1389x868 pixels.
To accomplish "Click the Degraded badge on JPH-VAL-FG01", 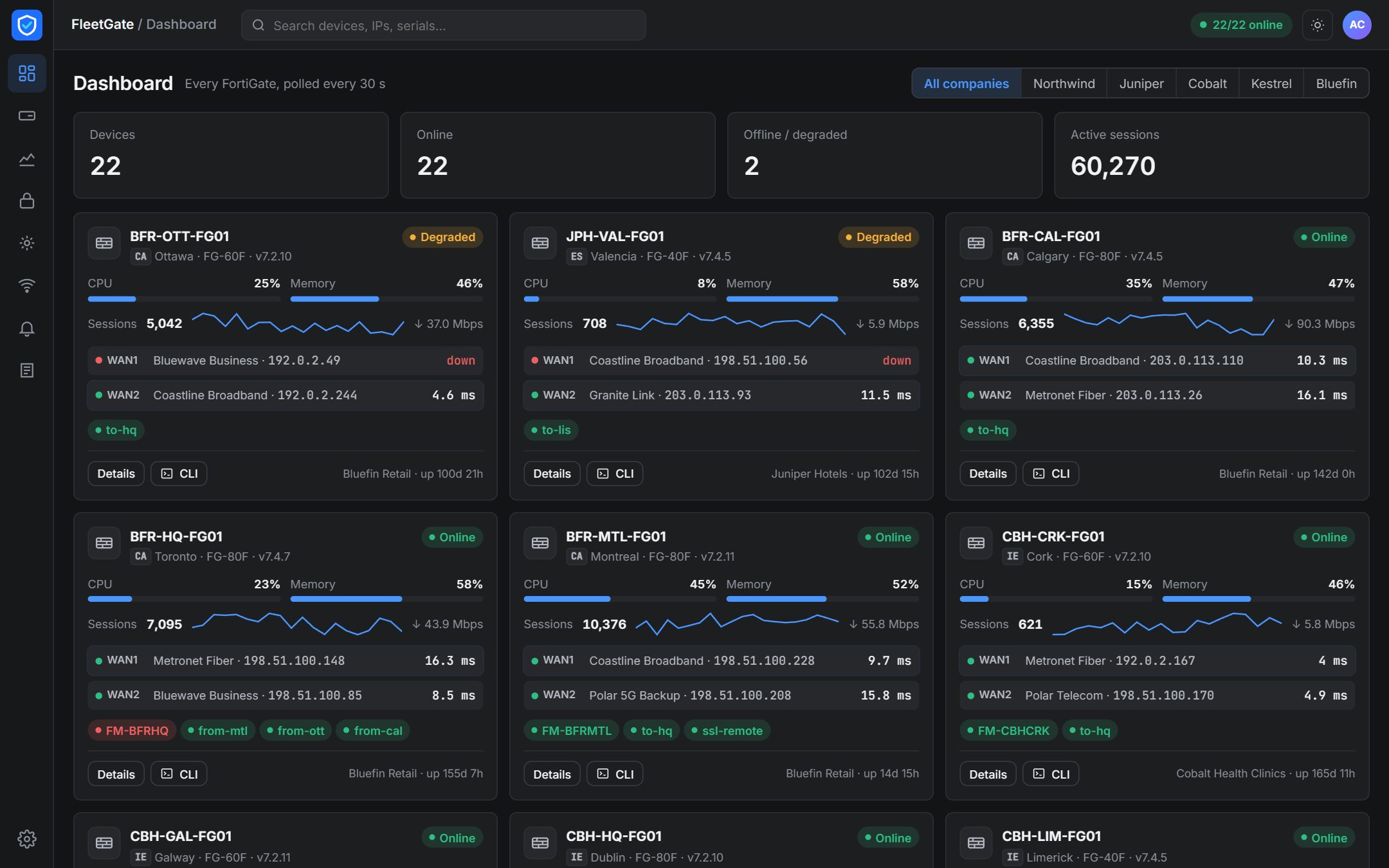I will click(878, 237).
